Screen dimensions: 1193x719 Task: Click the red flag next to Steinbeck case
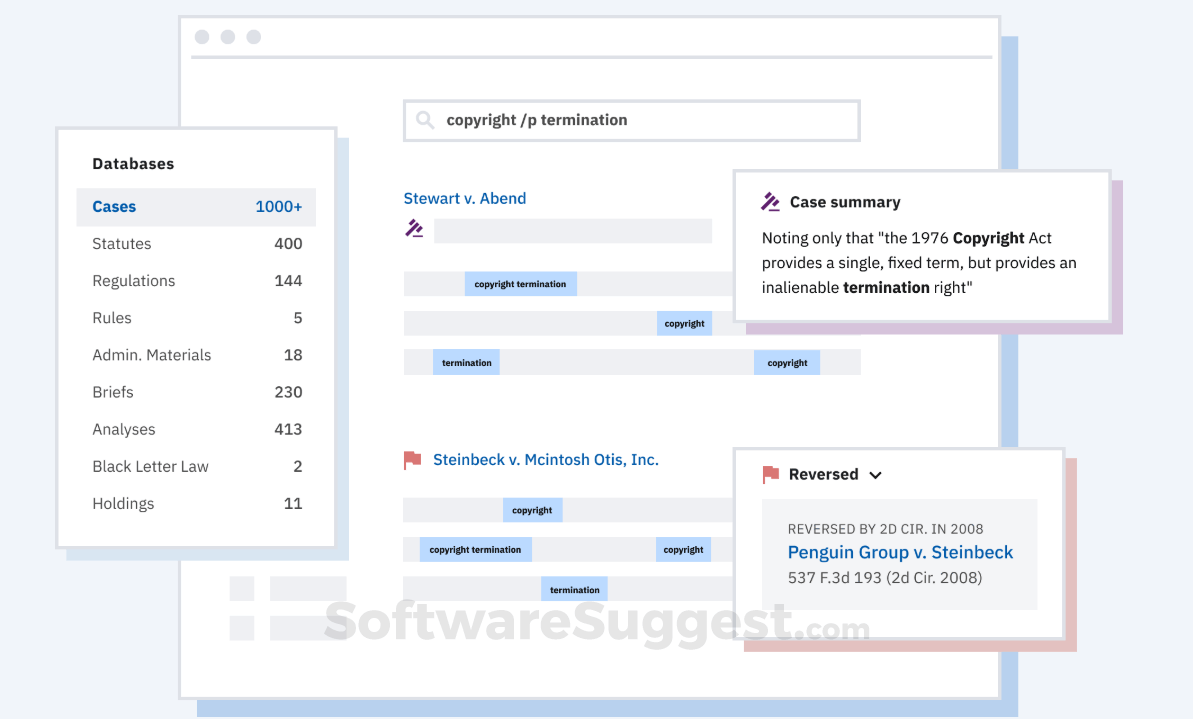pos(412,459)
